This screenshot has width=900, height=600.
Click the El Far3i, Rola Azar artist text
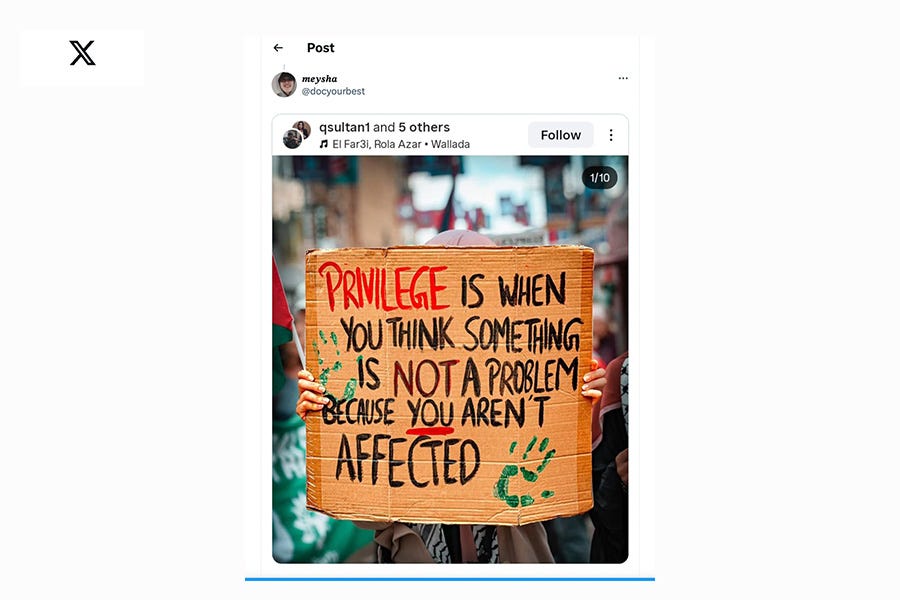pos(377,144)
